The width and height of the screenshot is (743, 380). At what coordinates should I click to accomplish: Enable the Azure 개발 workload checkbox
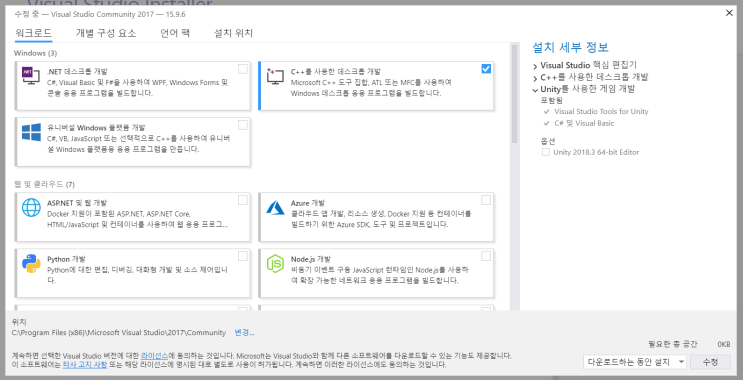tap(486, 200)
